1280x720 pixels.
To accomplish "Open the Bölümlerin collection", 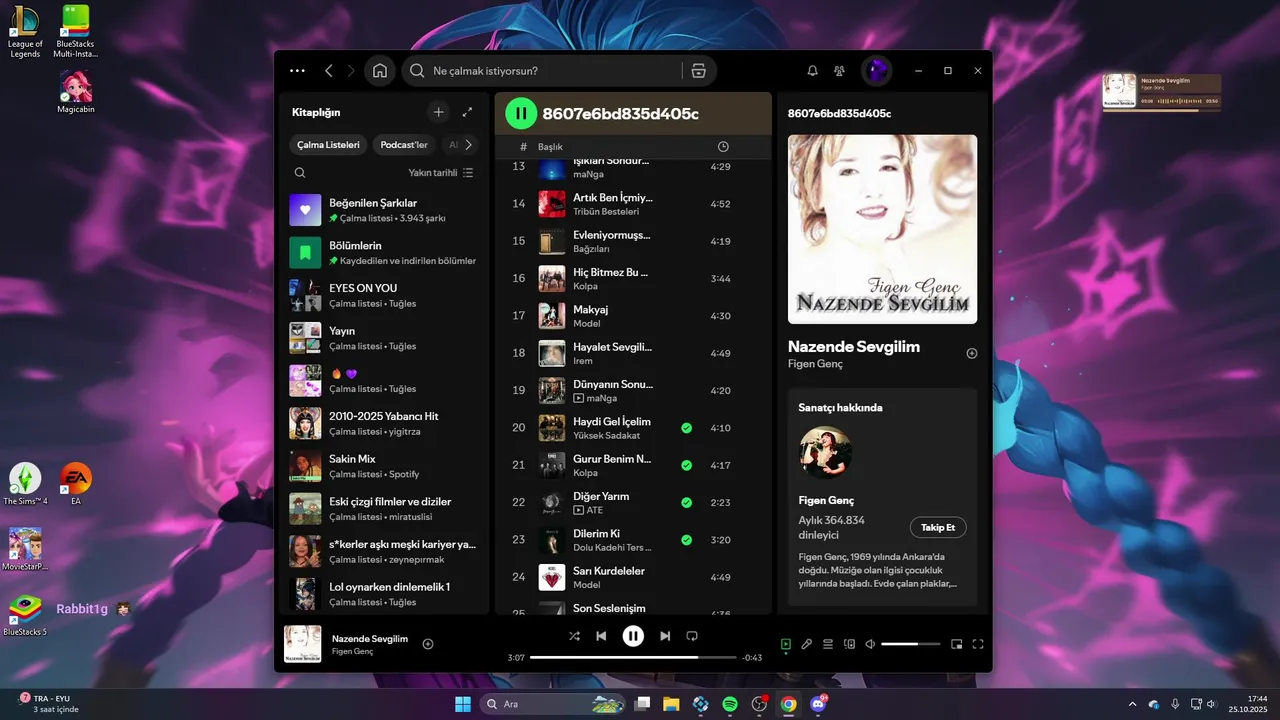I will coord(383,253).
